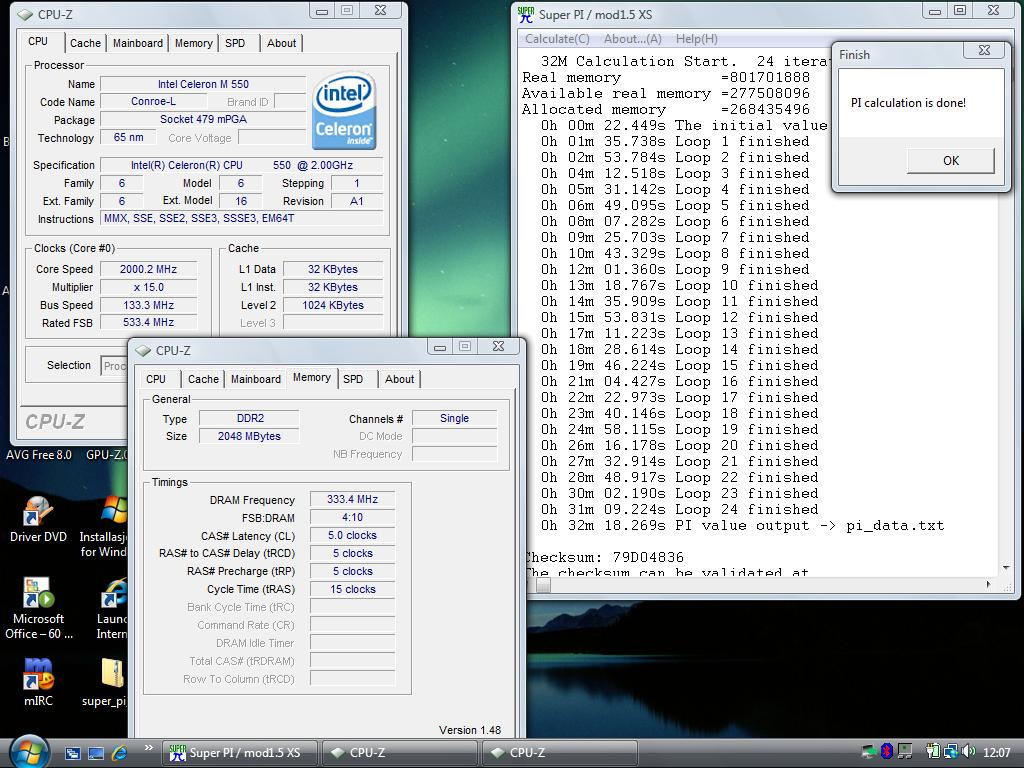Select About tab in front CPU-Z window
The height and width of the screenshot is (768, 1024).
pyautogui.click(x=400, y=379)
